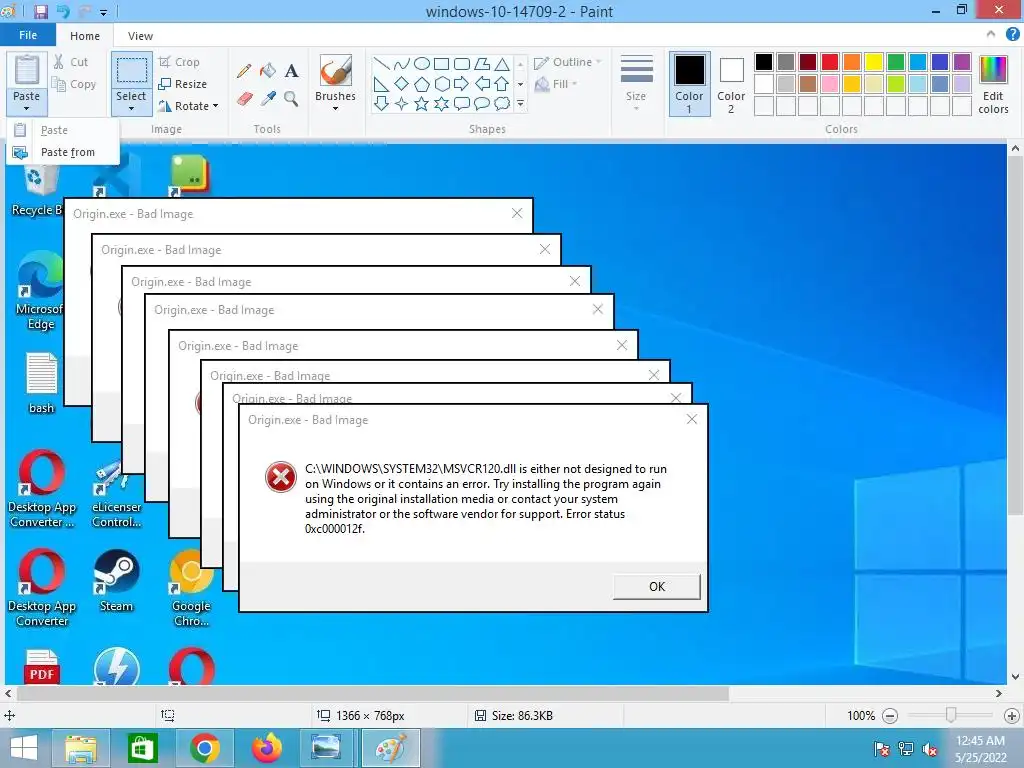Pick the yellow color swatch

coord(874,62)
